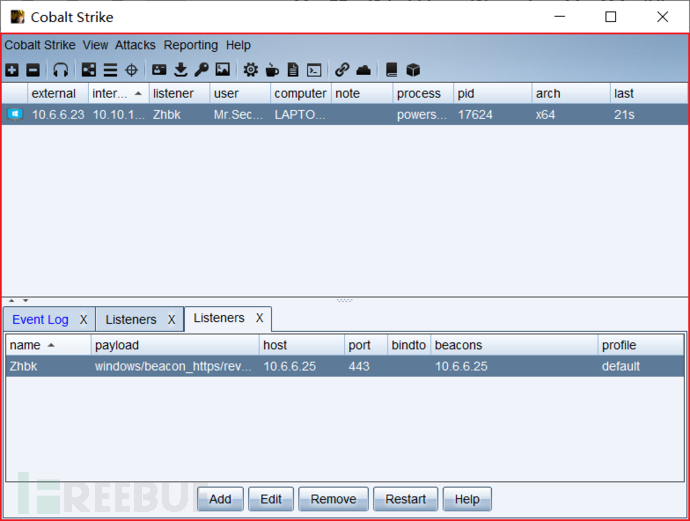This screenshot has height=521, width=690.
Task: Sort listeners by profile column
Action: [641, 345]
